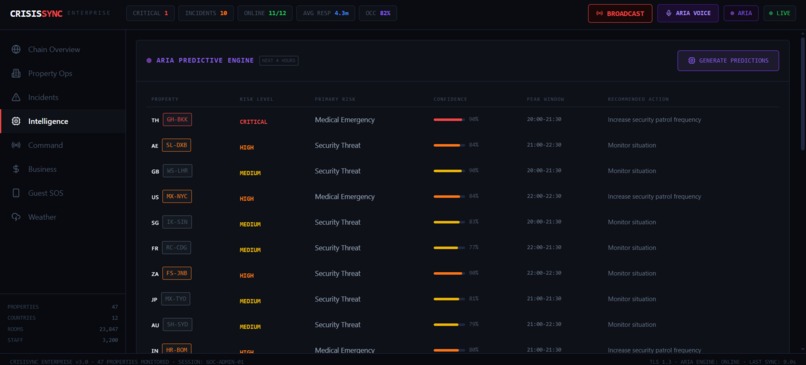
Task: Click the INCIDENTS 10 stat chip
Action: (206, 13)
